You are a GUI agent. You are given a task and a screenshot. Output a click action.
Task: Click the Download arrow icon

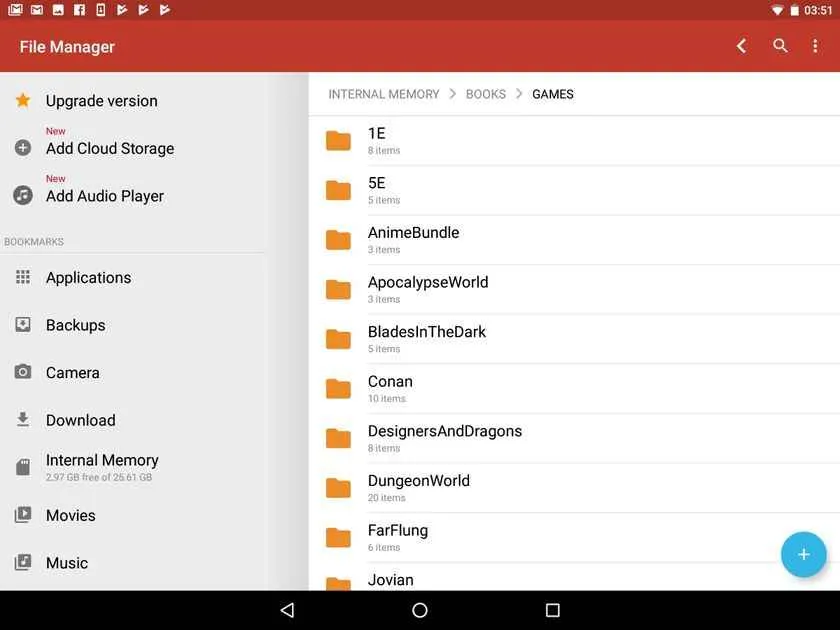tap(23, 419)
